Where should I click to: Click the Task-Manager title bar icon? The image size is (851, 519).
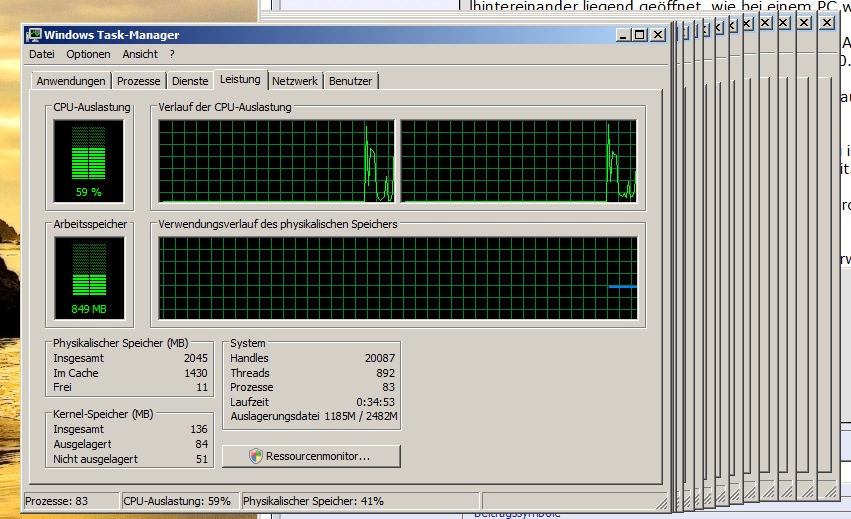pyautogui.click(x=34, y=35)
